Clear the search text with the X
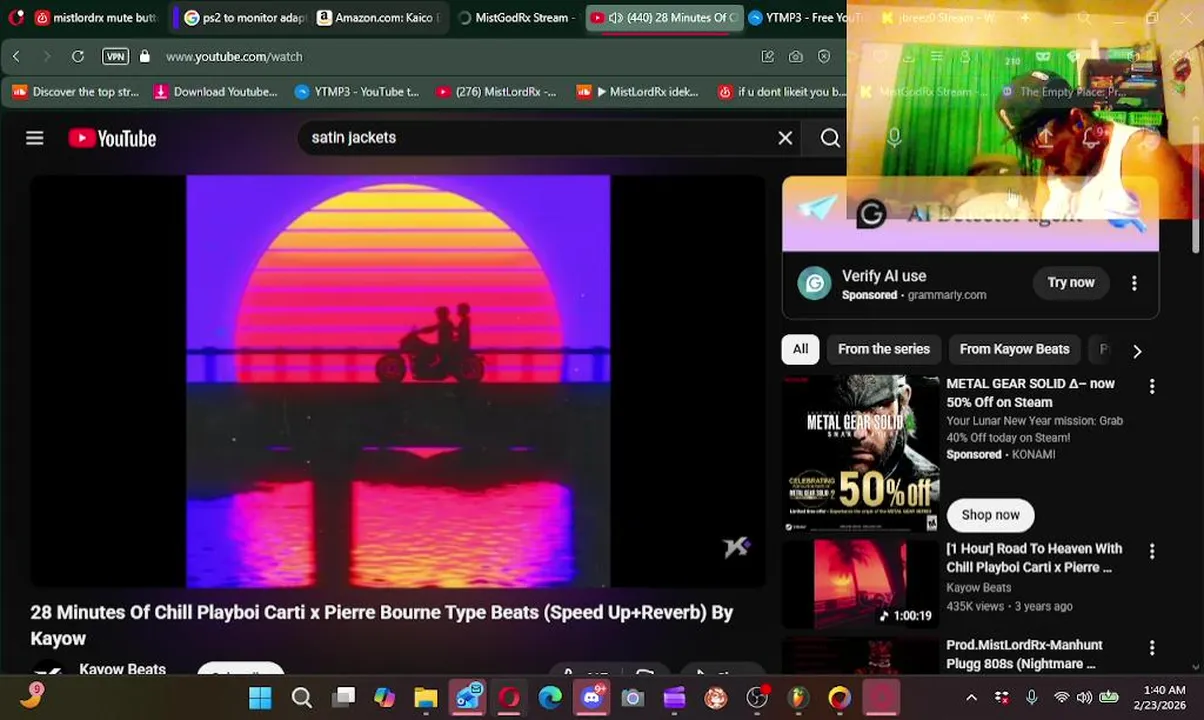This screenshot has height=720, width=1204. [x=785, y=138]
